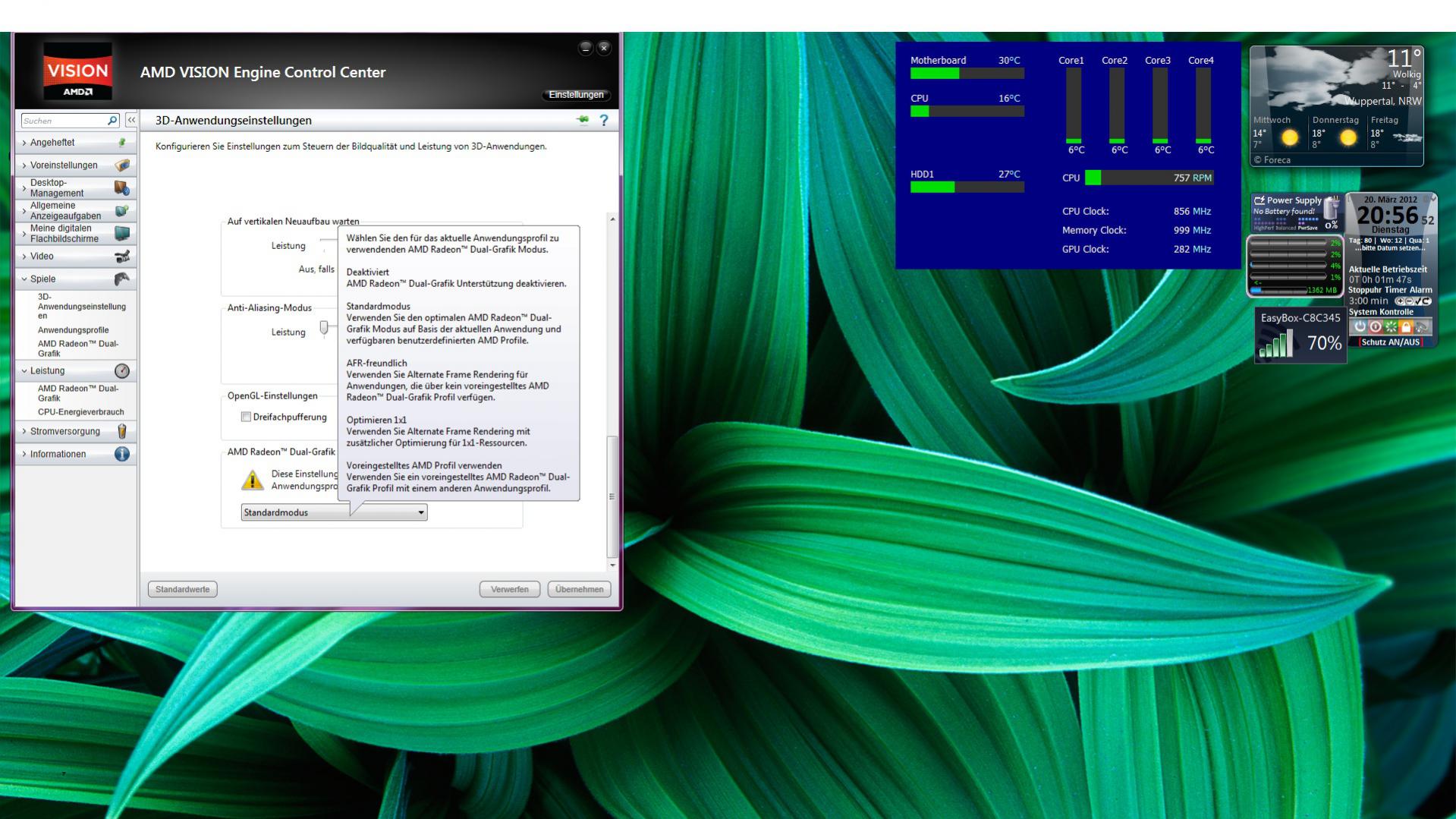Screen dimensions: 1456x819
Task: Expand the Informationen category
Action: click(x=76, y=454)
